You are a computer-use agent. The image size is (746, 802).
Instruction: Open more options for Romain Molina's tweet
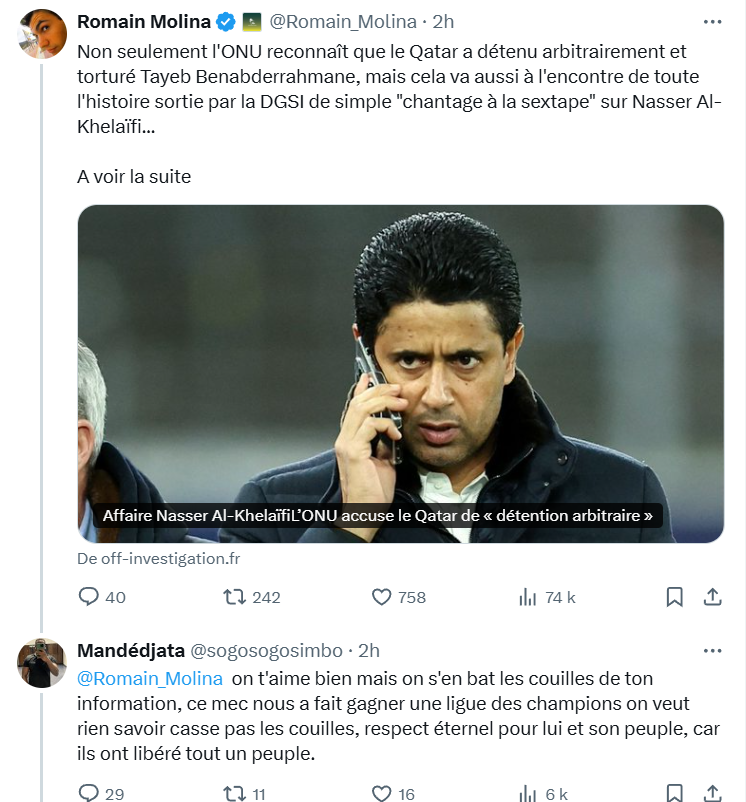click(x=712, y=21)
